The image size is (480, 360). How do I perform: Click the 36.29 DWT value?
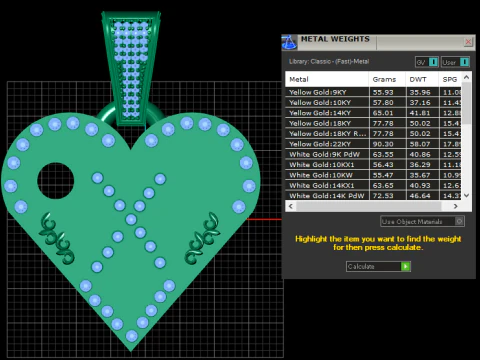click(x=420, y=165)
